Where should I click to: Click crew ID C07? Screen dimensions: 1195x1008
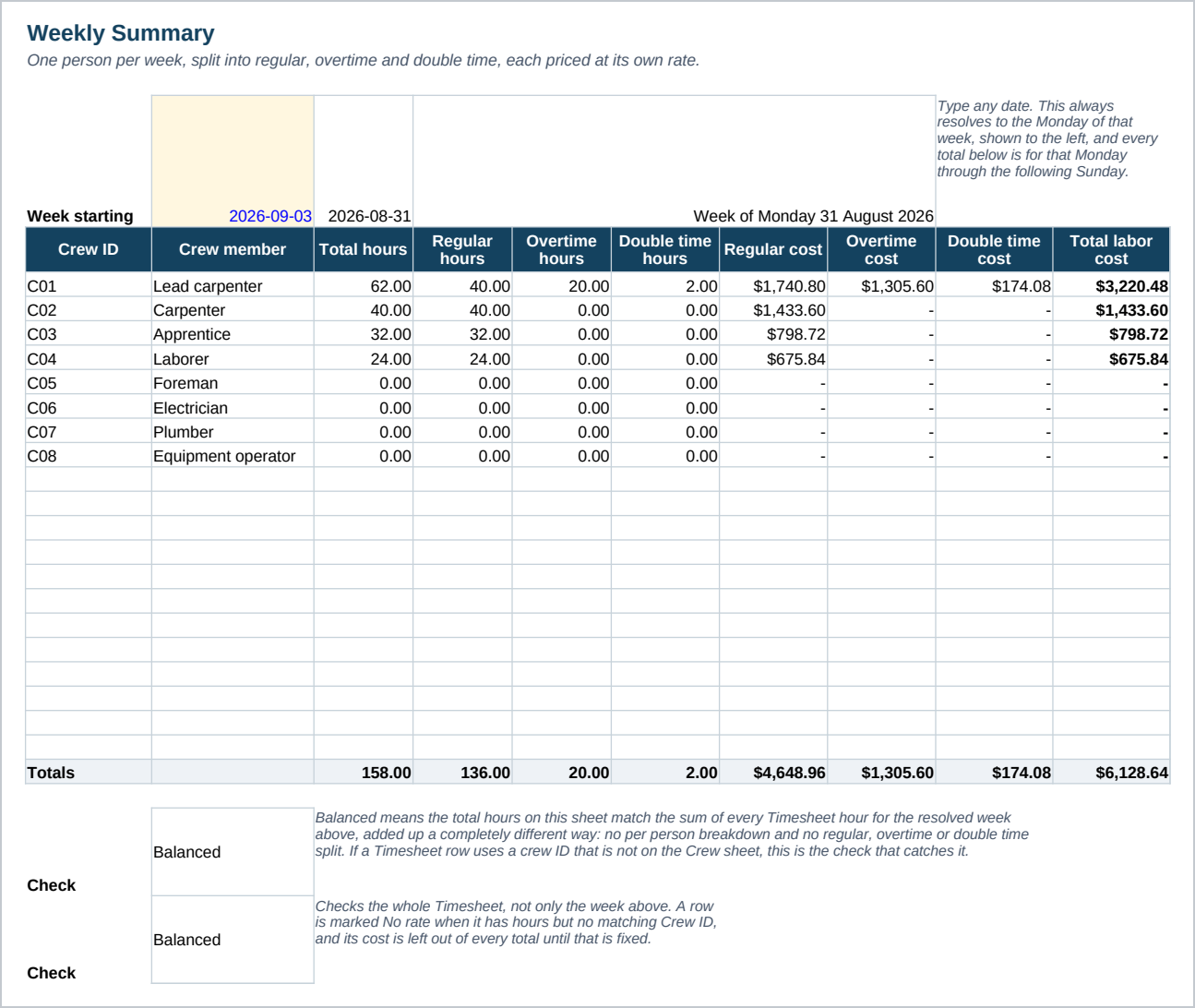point(89,432)
